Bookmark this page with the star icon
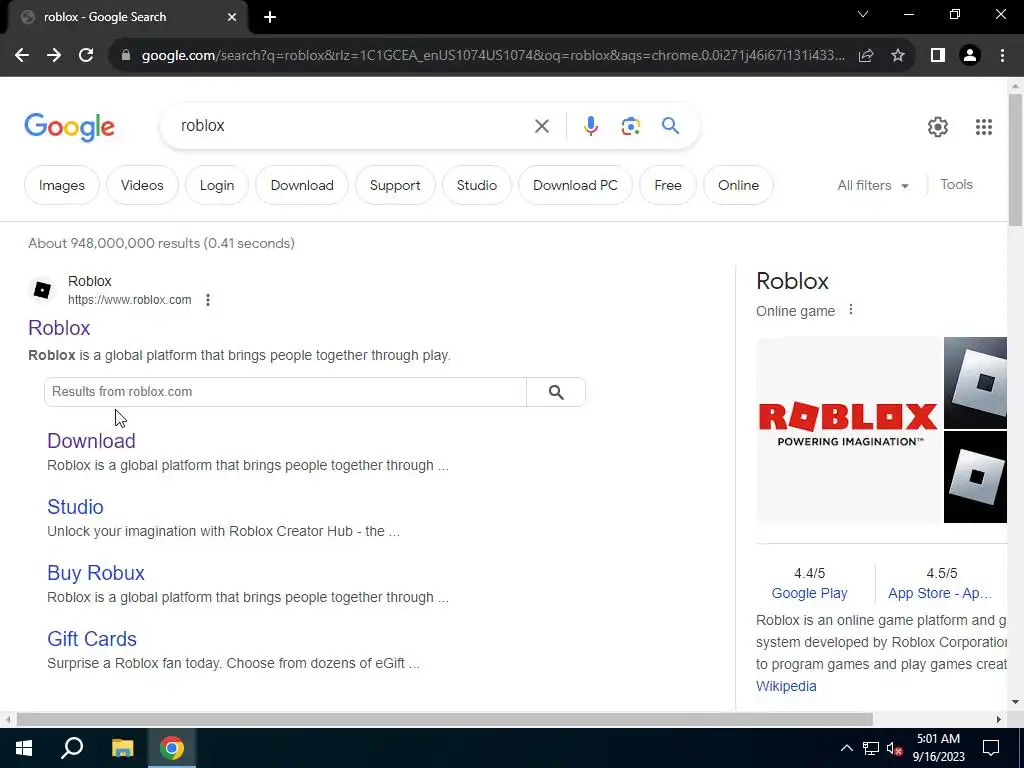Screen dimensions: 1024x768 pos(898,56)
